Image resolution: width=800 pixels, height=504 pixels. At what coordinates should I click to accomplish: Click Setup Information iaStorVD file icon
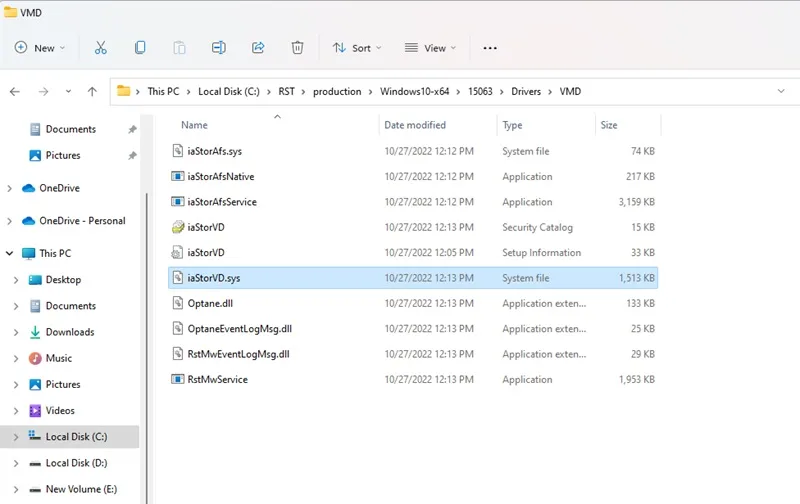(x=177, y=253)
